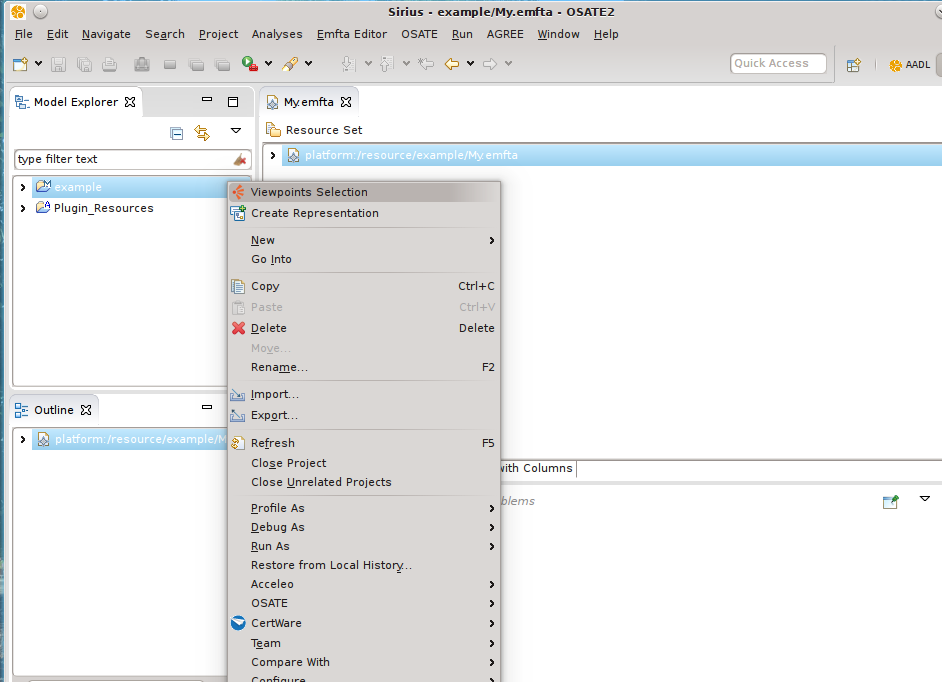
Task: Open the New submenu in context menu
Action: pyautogui.click(x=364, y=240)
